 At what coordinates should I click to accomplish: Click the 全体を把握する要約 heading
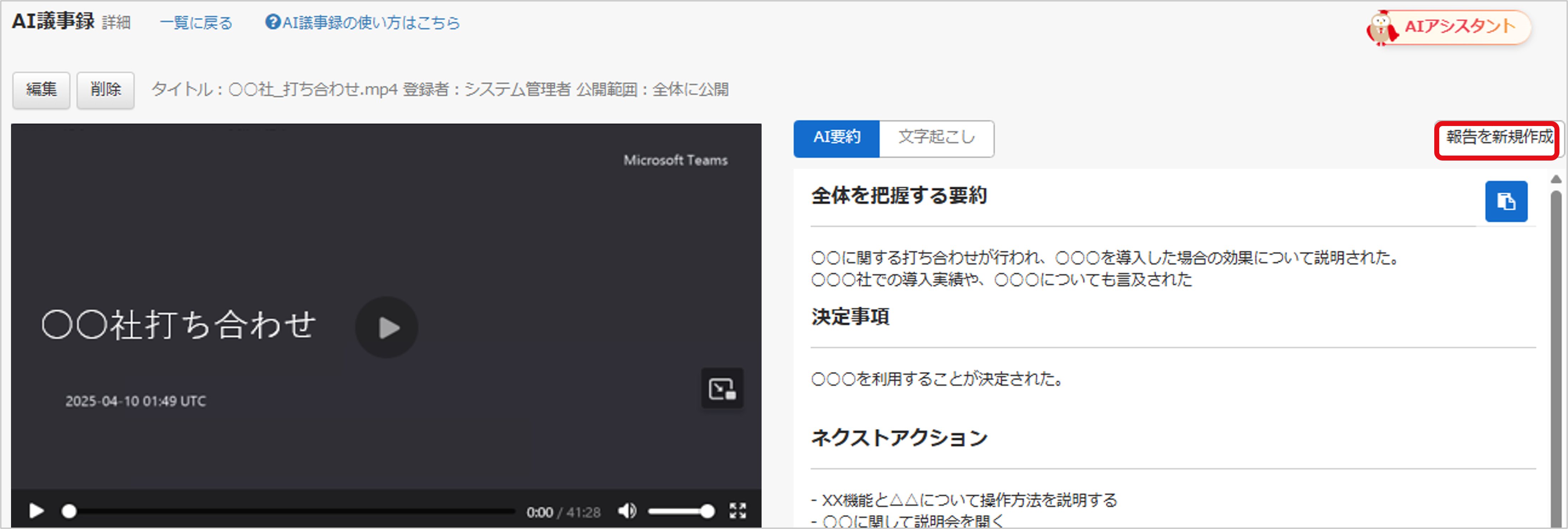pos(899,196)
